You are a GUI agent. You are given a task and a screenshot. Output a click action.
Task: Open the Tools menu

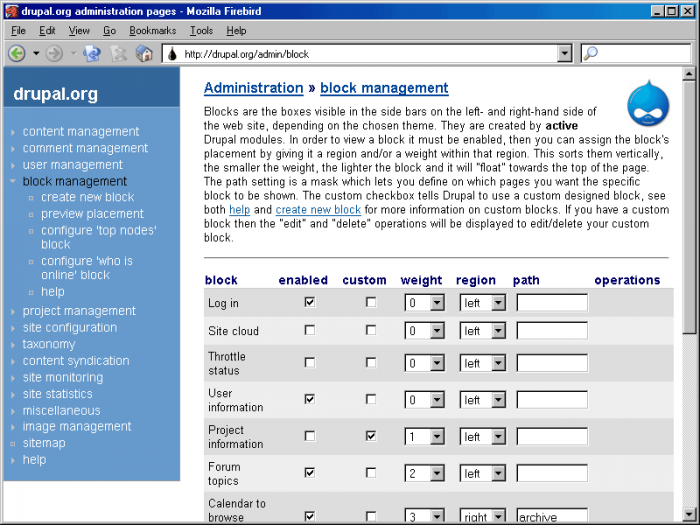coord(201,30)
